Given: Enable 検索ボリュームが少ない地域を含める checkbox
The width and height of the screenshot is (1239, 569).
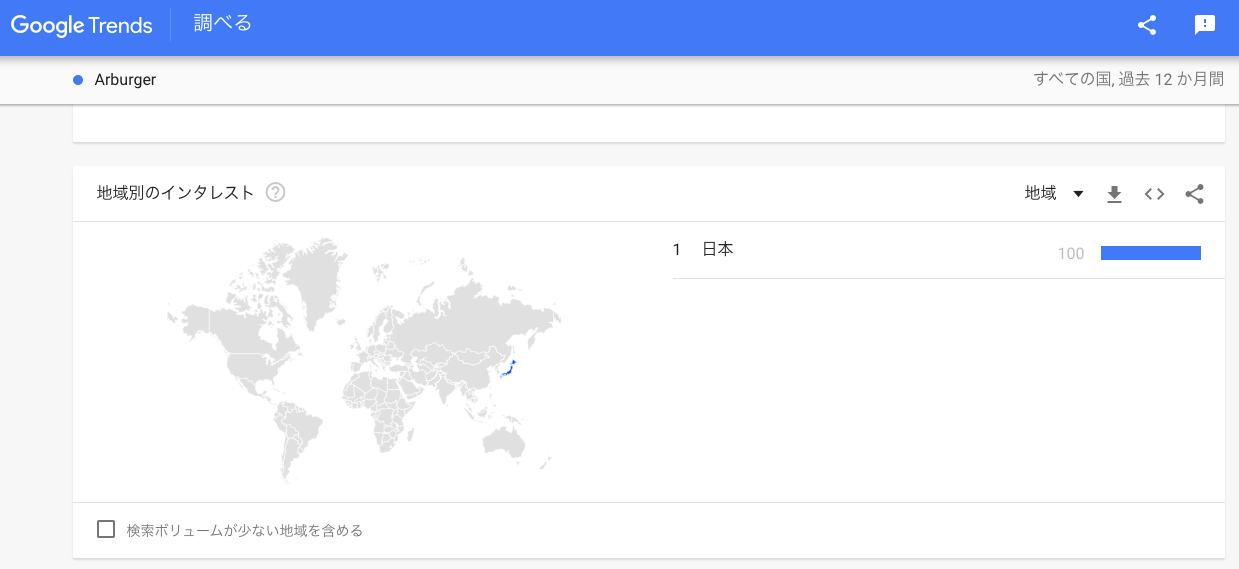Looking at the screenshot, I should [x=106, y=529].
